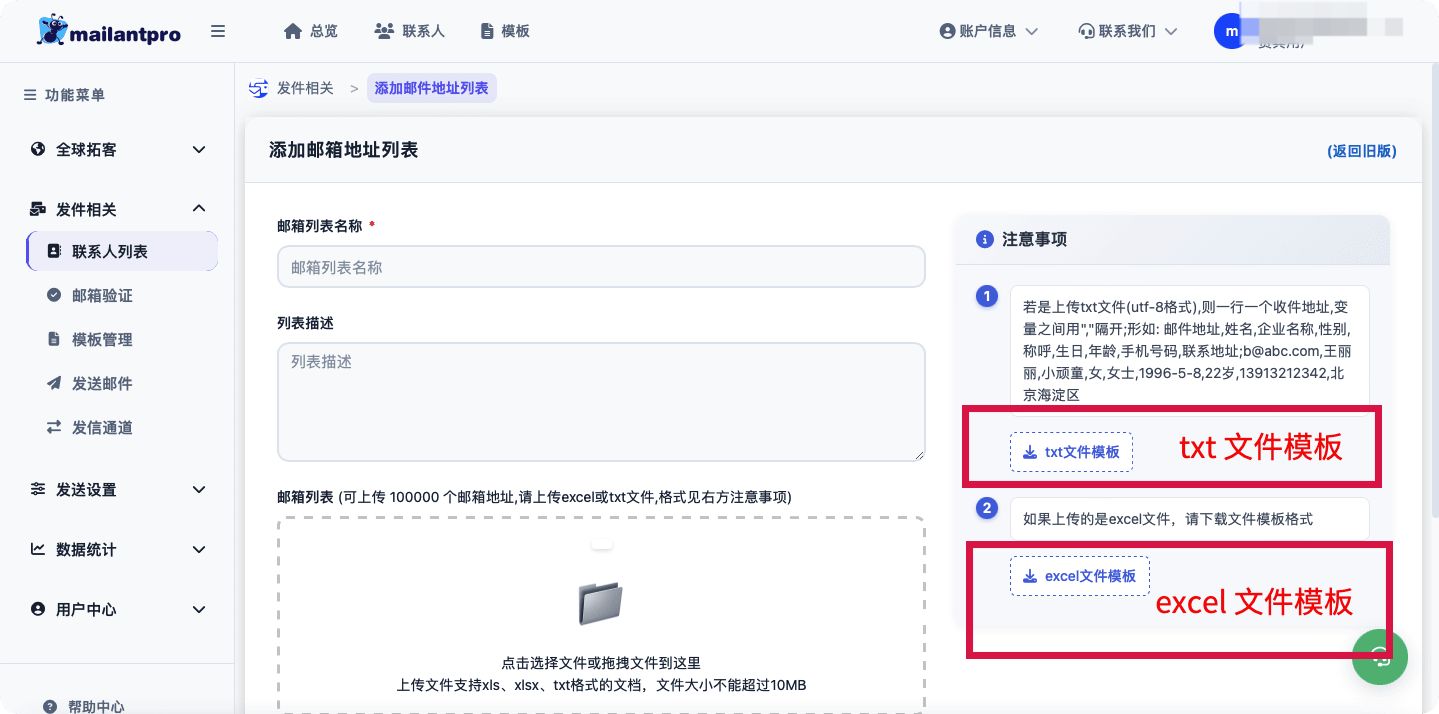Toggle the hamburger sidebar collapse icon
This screenshot has height=714, width=1439.
pos(218,31)
